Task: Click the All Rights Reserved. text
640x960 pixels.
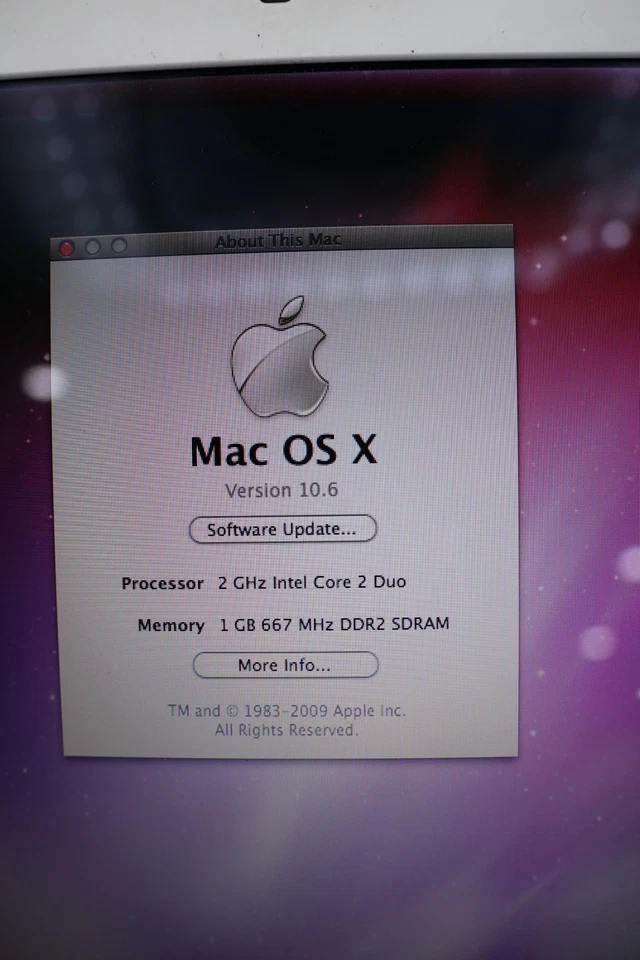Action: click(286, 730)
